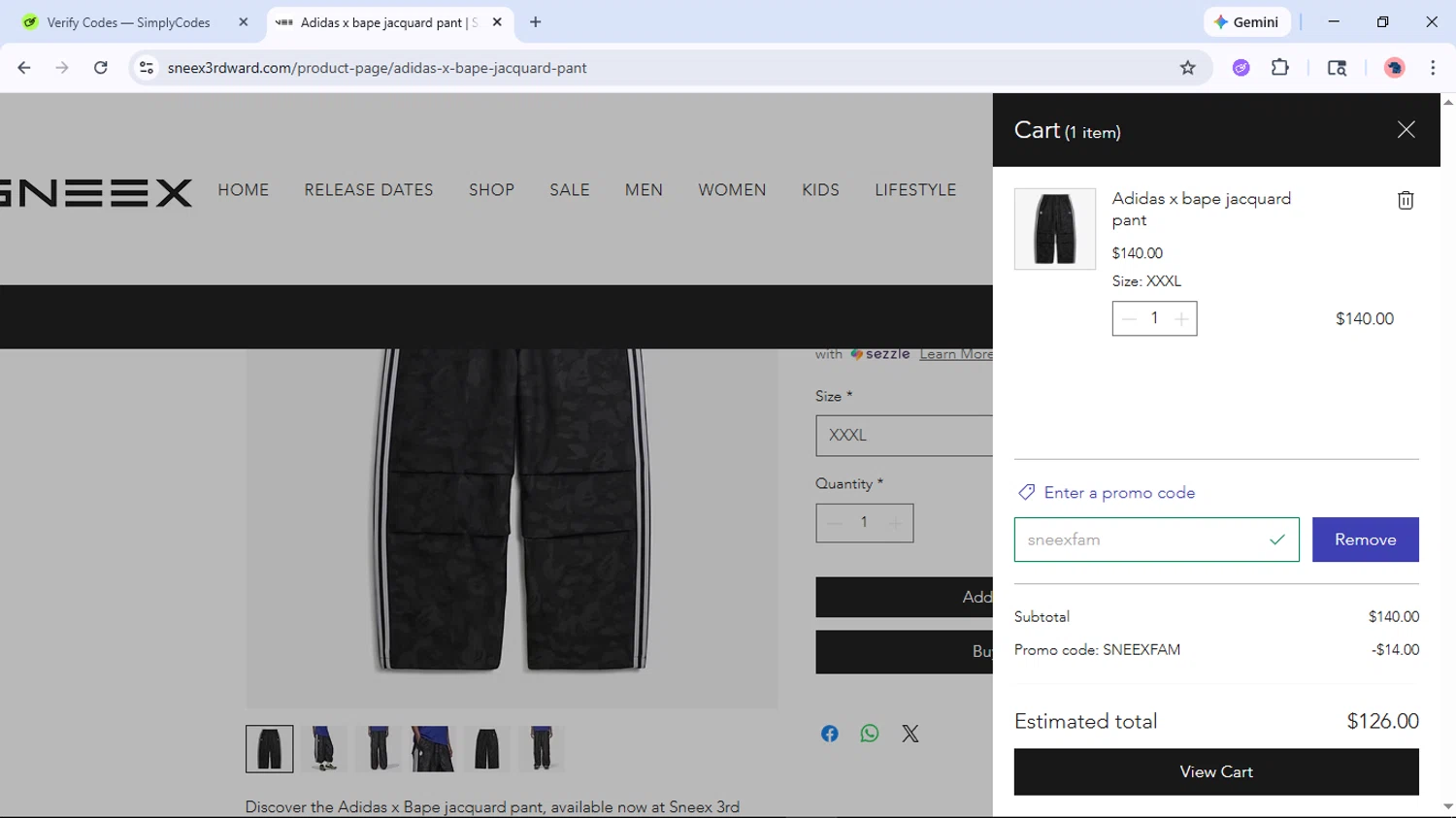Go forward in browser history
1456x818 pixels.
tap(62, 68)
